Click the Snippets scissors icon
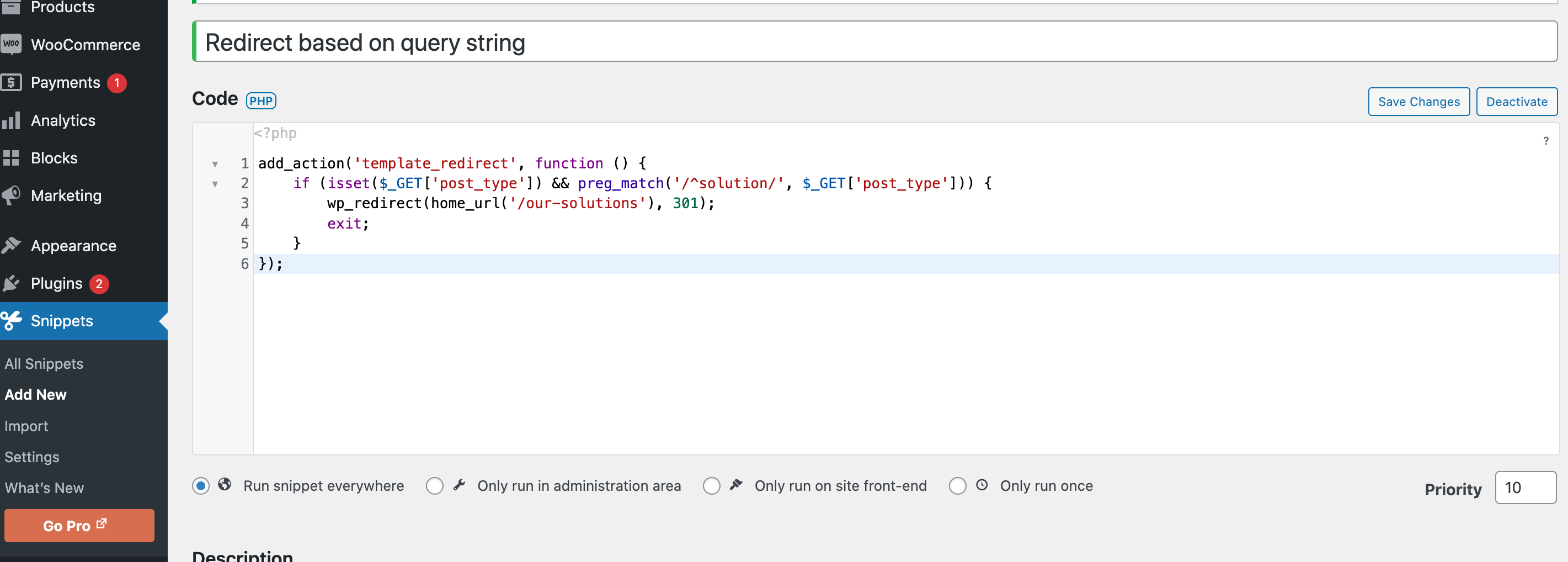Image resolution: width=1568 pixels, height=562 pixels. click(x=11, y=321)
